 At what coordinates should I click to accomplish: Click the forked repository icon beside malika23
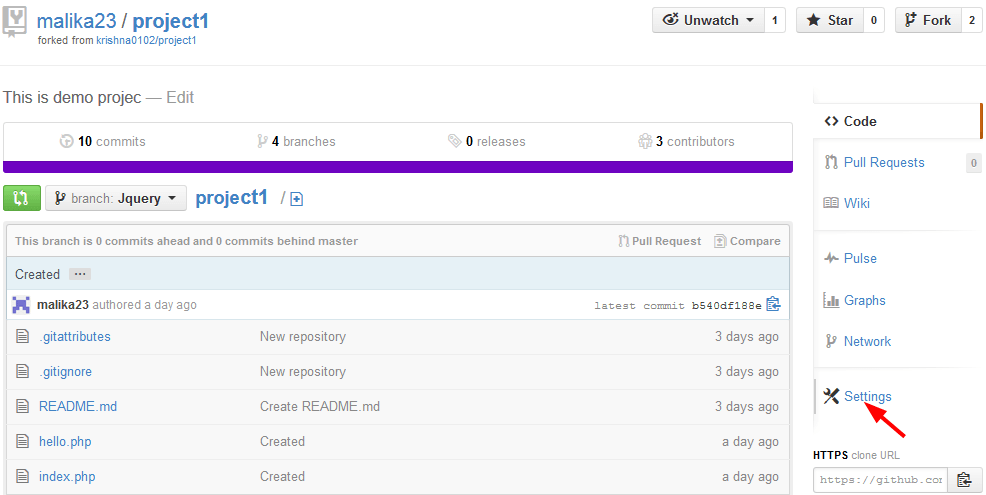click(x=14, y=23)
